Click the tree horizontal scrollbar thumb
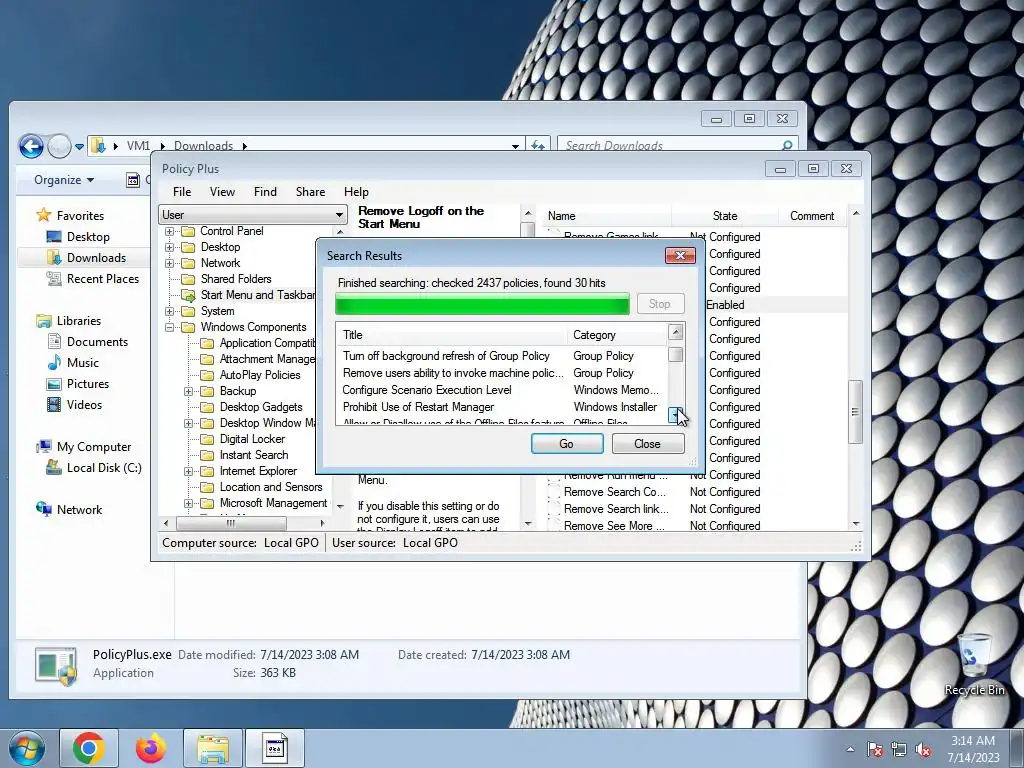The image size is (1024, 768). pos(231,523)
